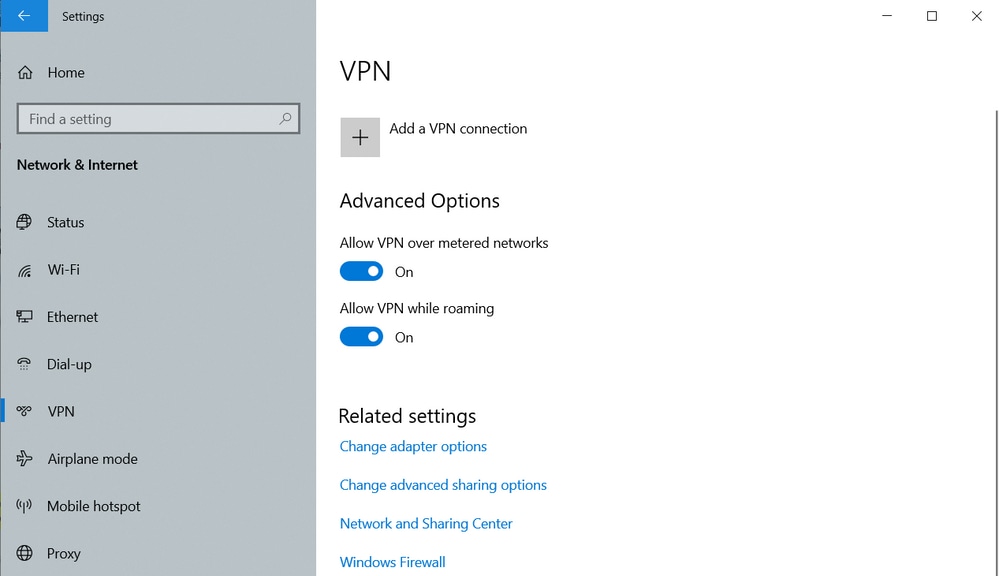Screen dimensions: 999x576
Task: Open Change adapter options link
Action: [x=413, y=446]
